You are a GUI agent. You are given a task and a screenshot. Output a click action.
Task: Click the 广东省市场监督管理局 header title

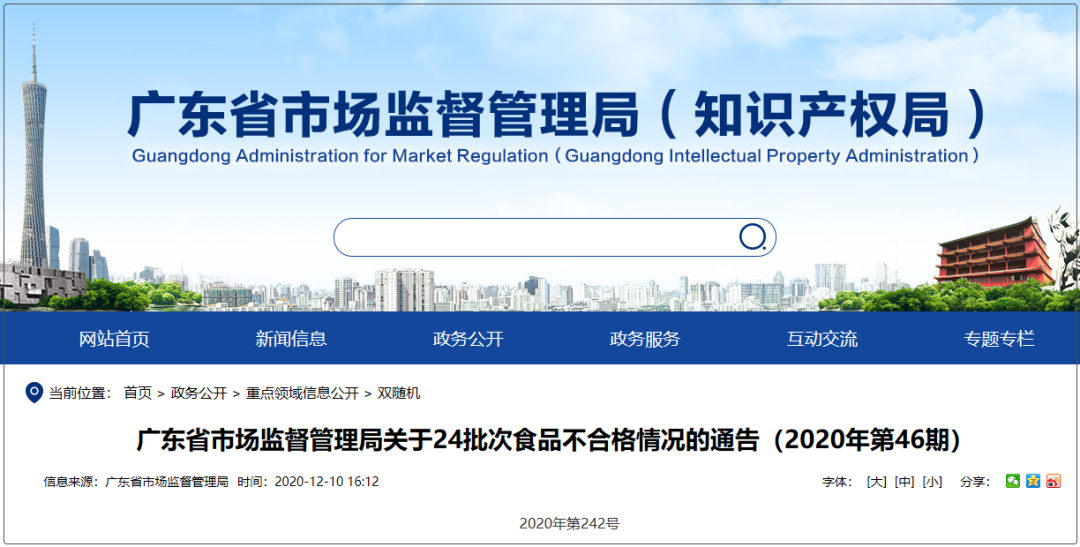tap(557, 114)
